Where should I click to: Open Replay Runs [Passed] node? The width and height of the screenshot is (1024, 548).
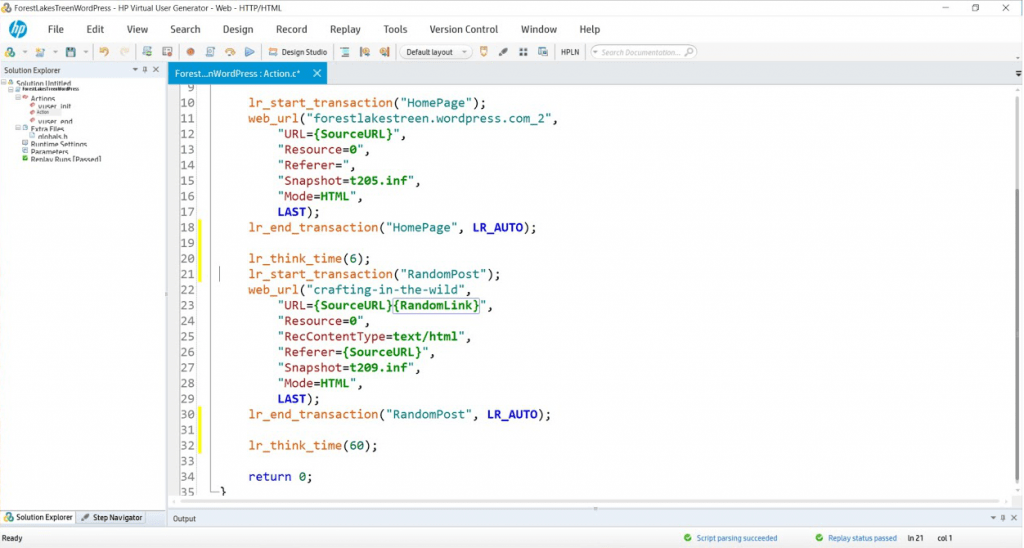[x=65, y=159]
